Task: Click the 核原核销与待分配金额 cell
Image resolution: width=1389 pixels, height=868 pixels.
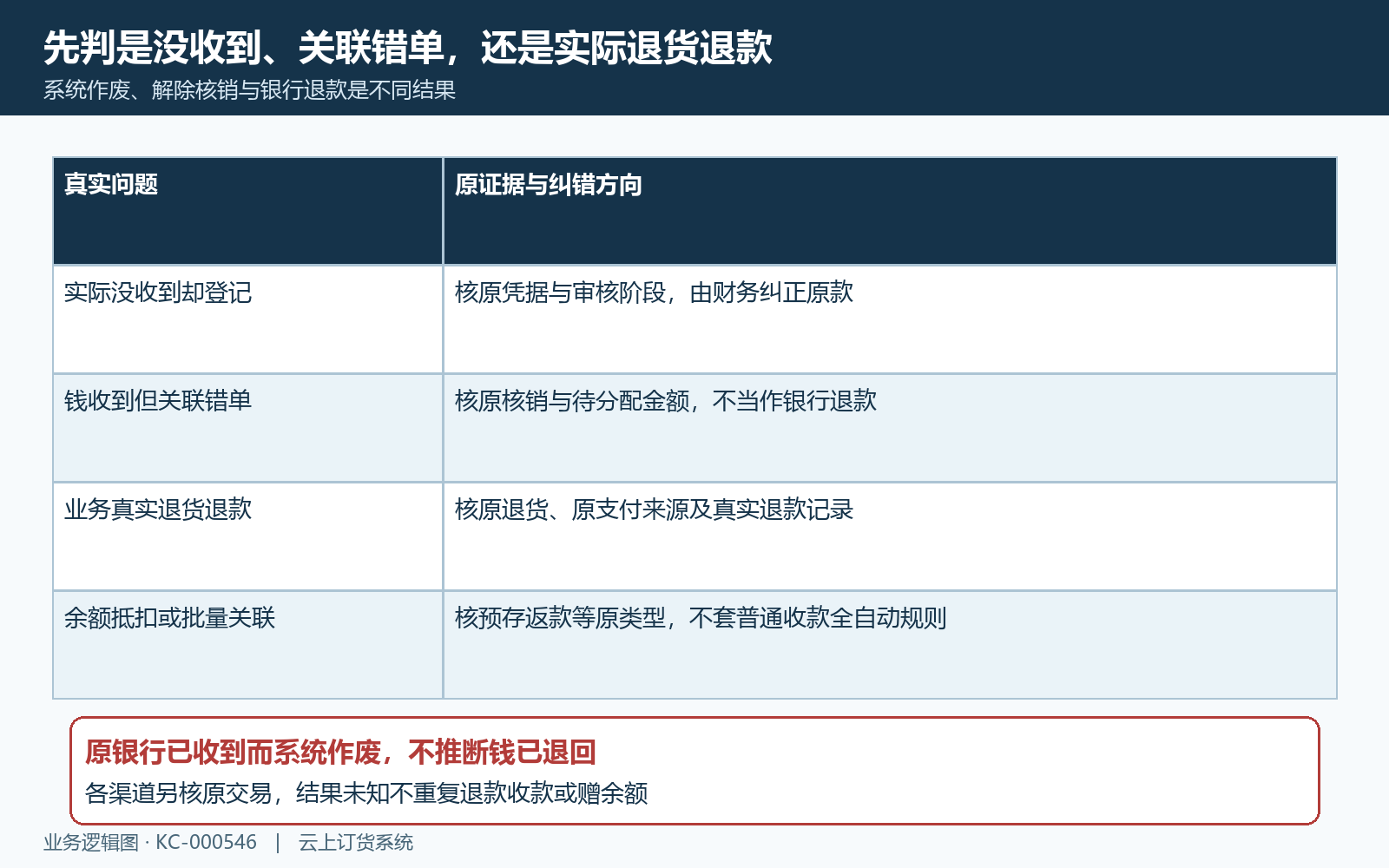Action: pyautogui.click(x=890, y=428)
